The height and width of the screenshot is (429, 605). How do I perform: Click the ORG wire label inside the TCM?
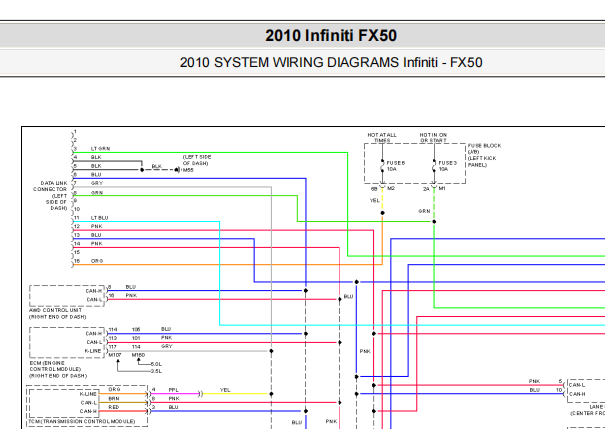114,390
